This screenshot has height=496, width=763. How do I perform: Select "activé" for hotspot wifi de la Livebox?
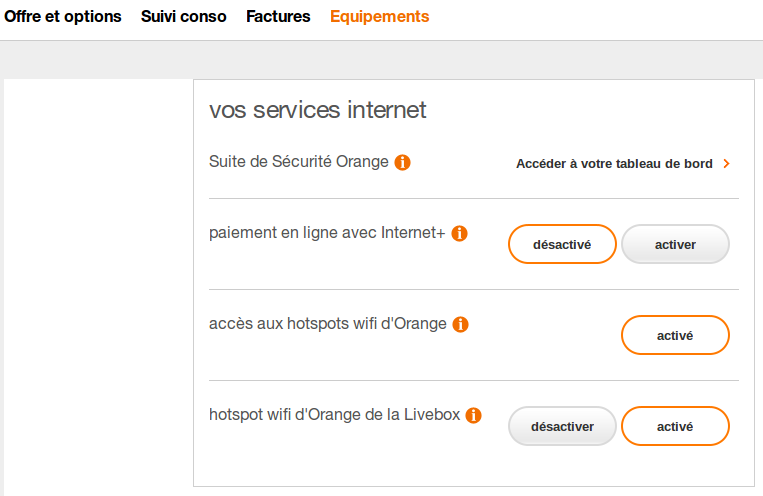tap(675, 426)
